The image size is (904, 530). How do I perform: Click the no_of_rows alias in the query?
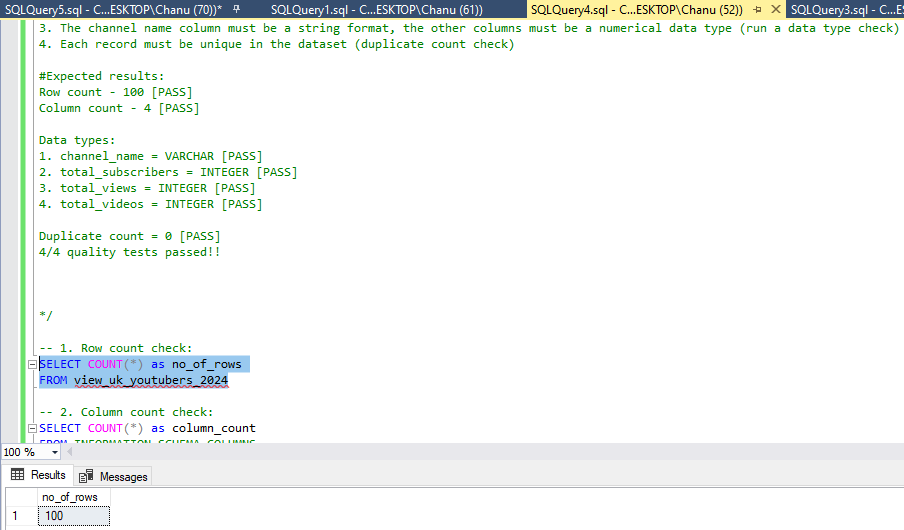click(206, 364)
